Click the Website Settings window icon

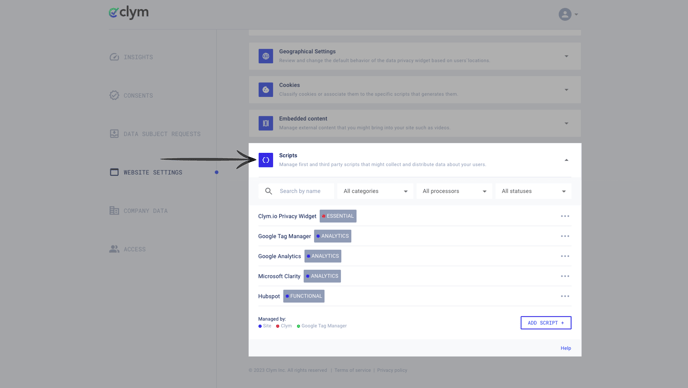point(114,172)
